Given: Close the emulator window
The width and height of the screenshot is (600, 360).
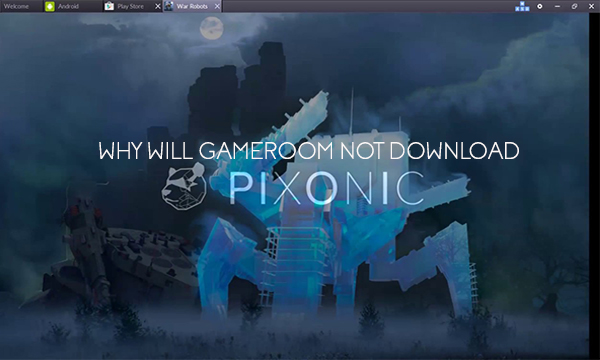Looking at the screenshot, I should pyautogui.click(x=591, y=6).
